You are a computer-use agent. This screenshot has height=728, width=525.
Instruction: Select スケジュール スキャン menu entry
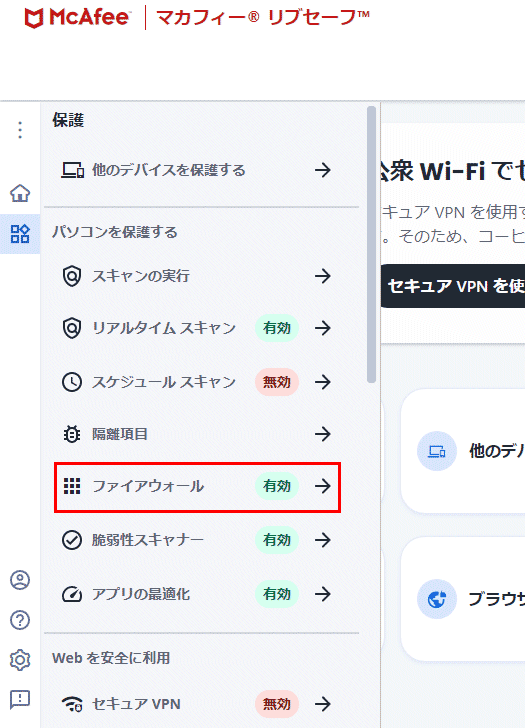164,382
